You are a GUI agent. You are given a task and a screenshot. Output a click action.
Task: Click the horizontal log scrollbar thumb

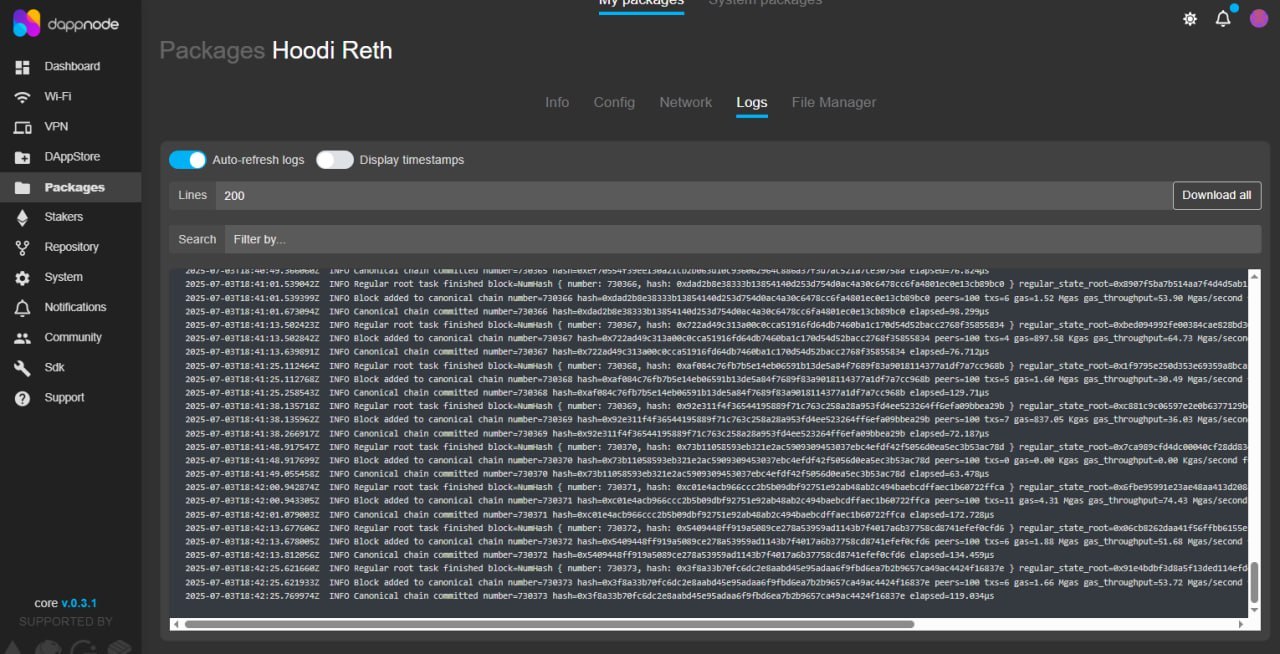pos(549,624)
